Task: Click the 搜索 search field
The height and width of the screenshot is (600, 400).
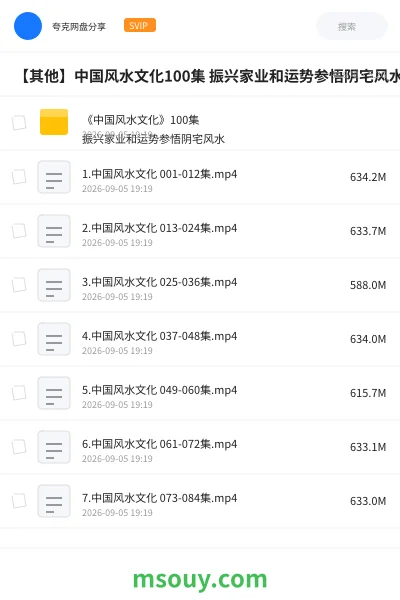Action: click(352, 26)
